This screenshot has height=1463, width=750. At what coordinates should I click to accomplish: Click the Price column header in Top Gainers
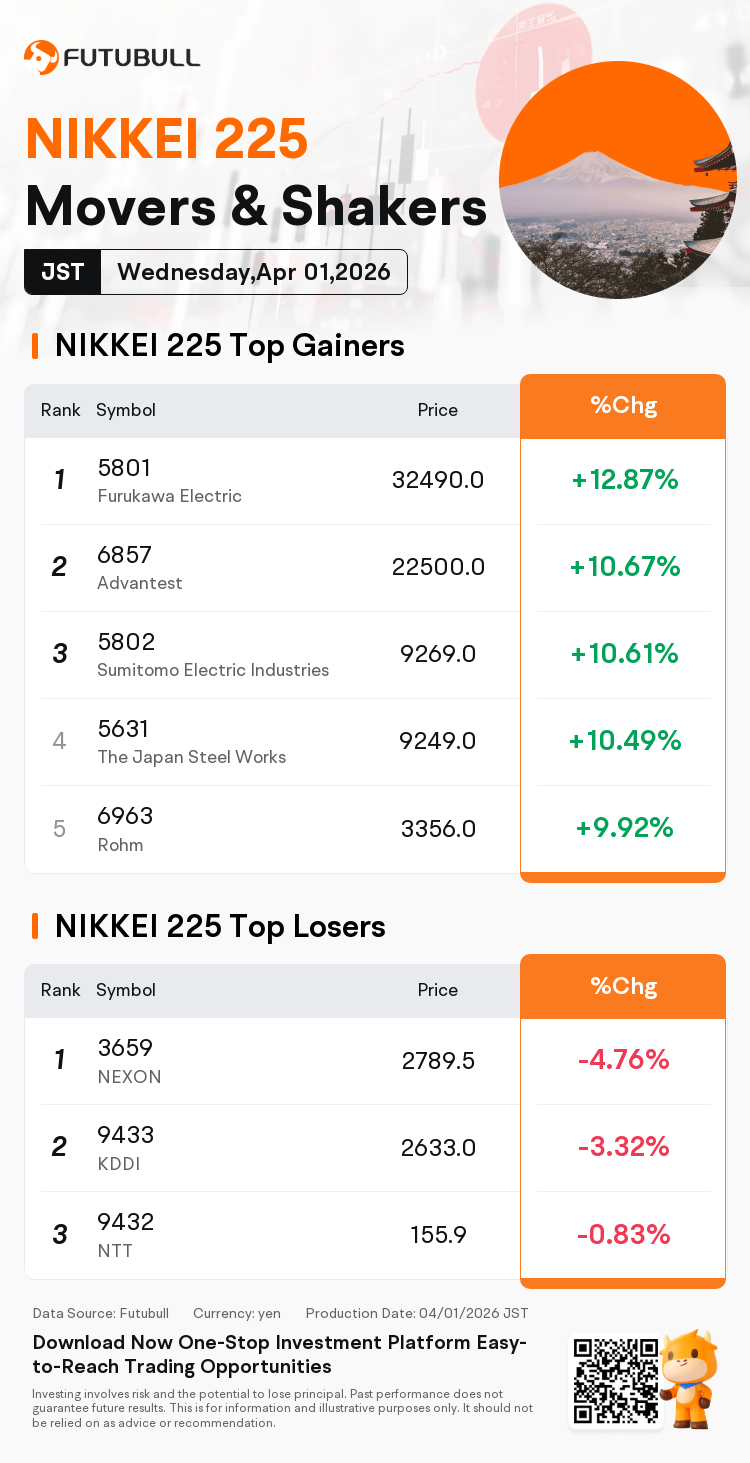438,410
